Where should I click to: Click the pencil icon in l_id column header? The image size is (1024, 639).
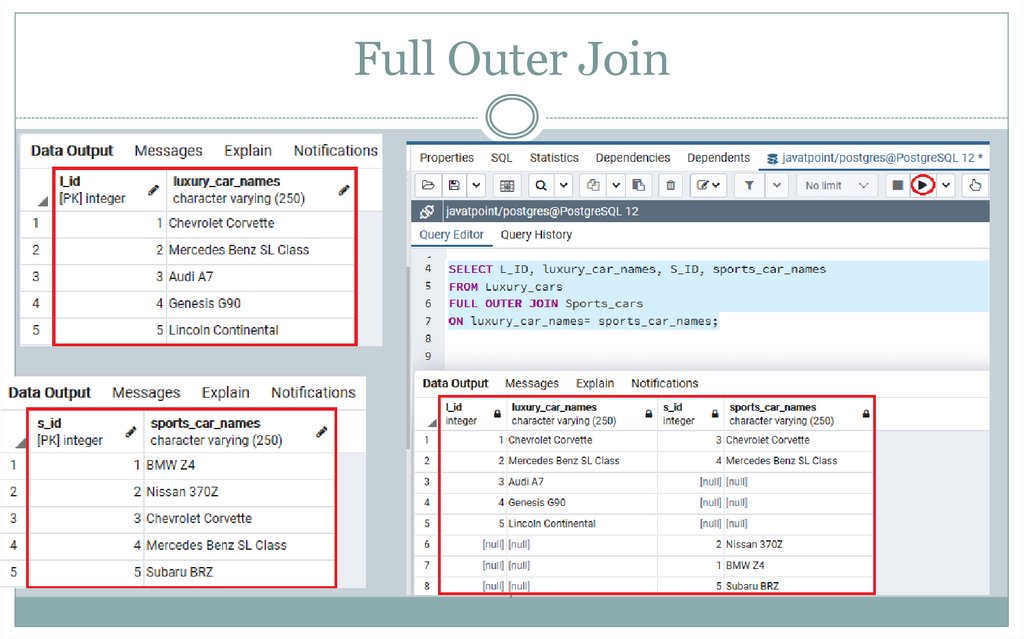153,190
